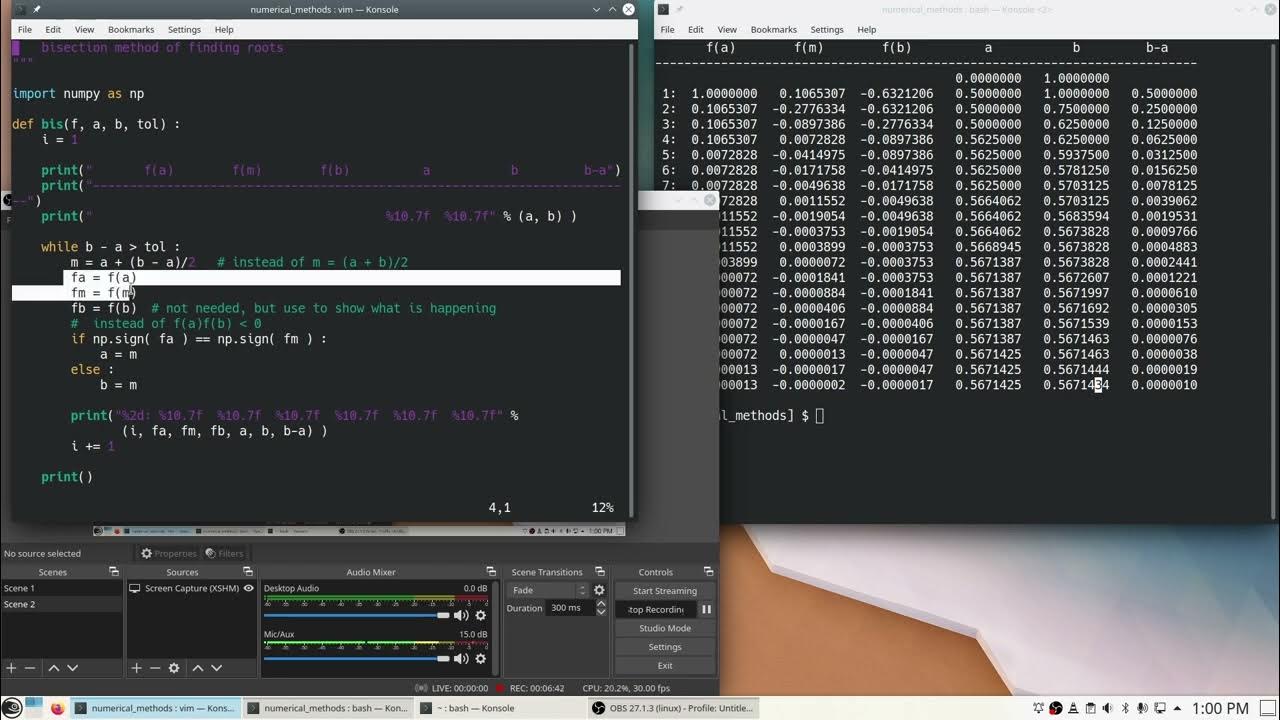Open Mic/Aux settings gear
This screenshot has height=720, width=1280.
(480, 658)
